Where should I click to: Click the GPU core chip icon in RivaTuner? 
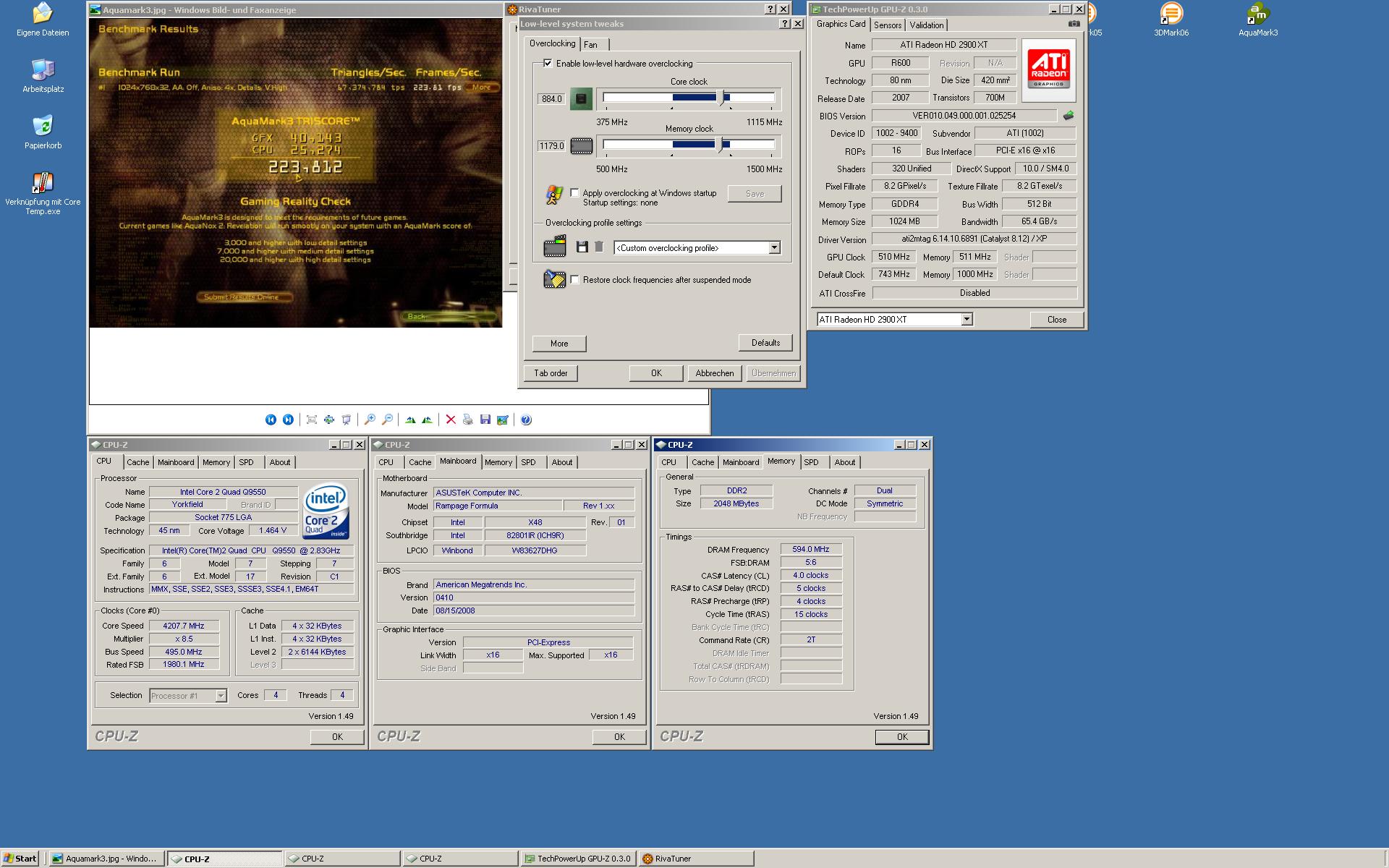tap(581, 98)
